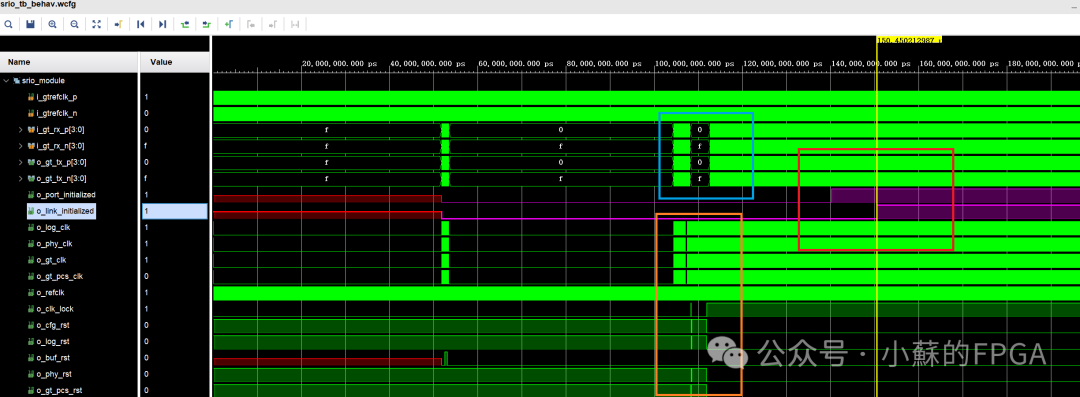Select signal o_gt_pcs_clk

(x=59, y=276)
